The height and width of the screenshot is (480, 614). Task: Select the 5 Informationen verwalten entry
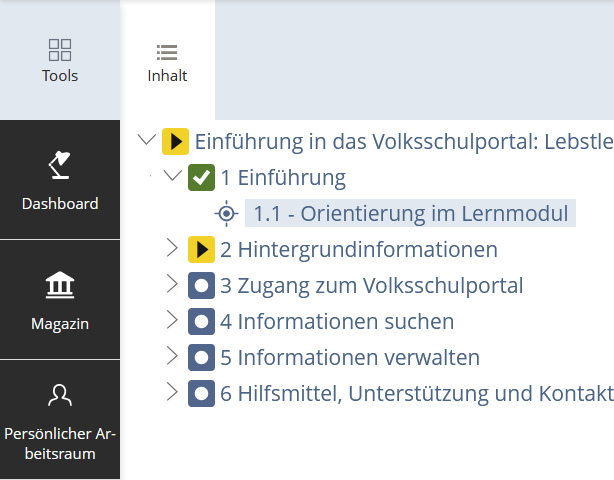coord(350,358)
